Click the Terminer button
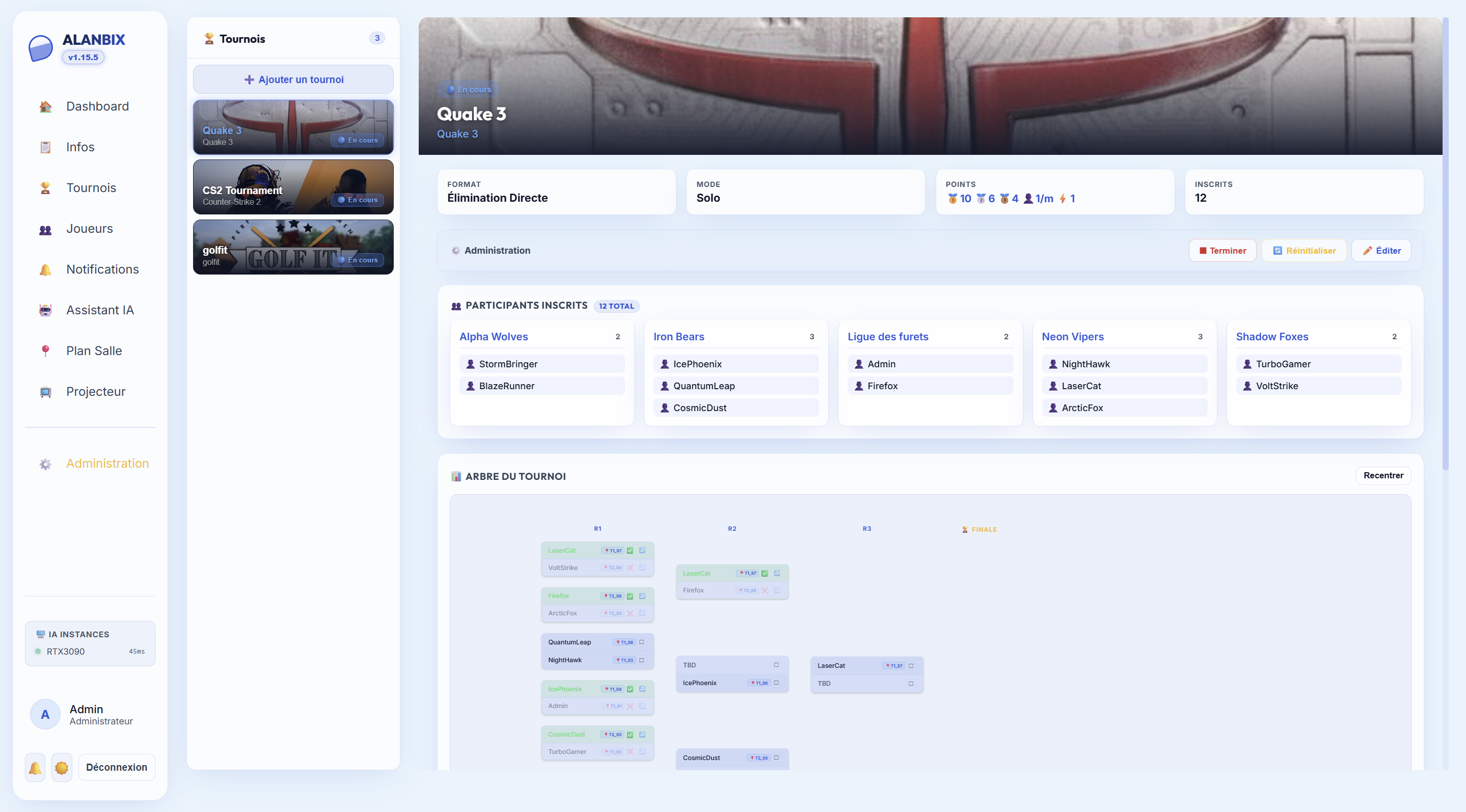The width and height of the screenshot is (1466, 812). [1222, 250]
